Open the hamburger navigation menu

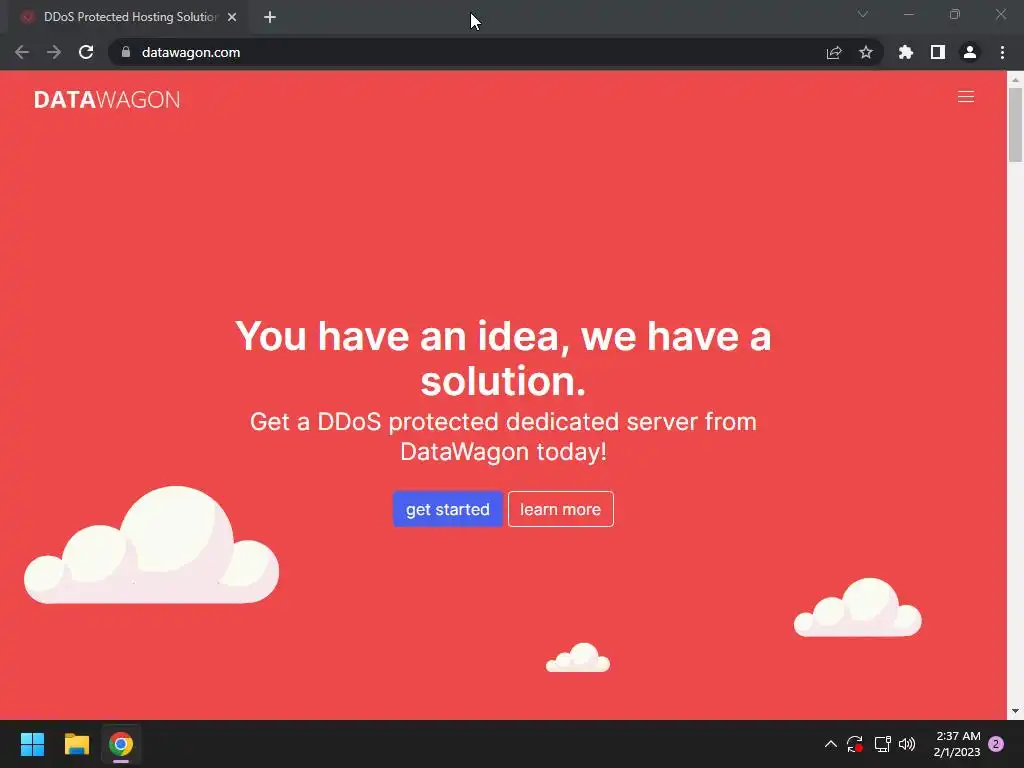(x=965, y=97)
